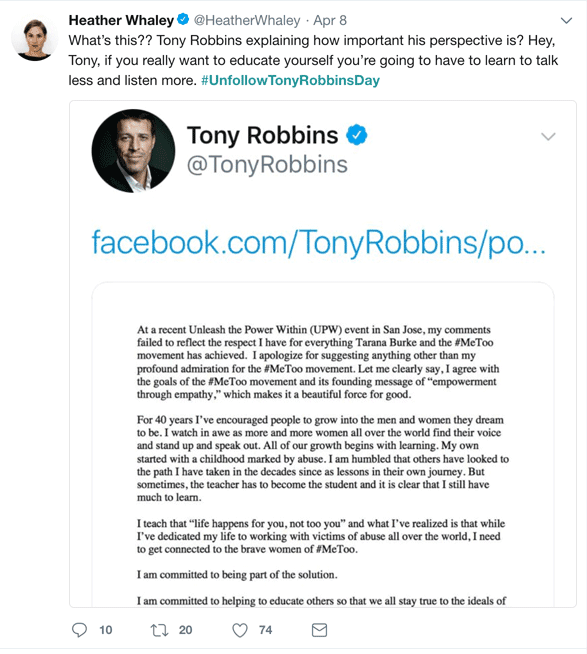Visit the @TonyRobbins handle
This screenshot has width=587, height=654.
pos(267,164)
